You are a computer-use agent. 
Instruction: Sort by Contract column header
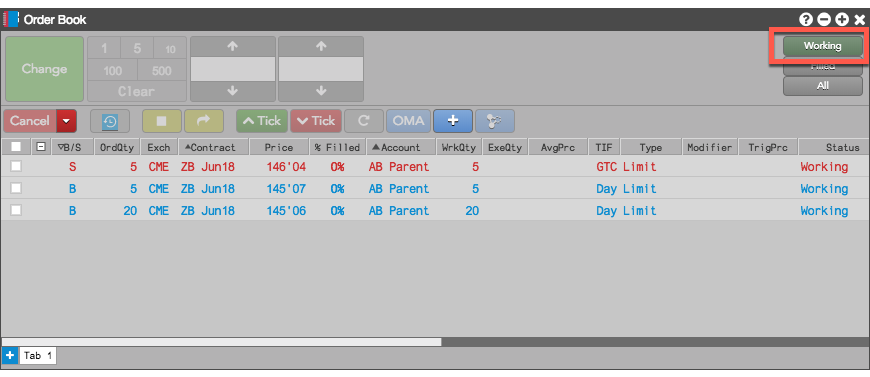click(x=213, y=147)
